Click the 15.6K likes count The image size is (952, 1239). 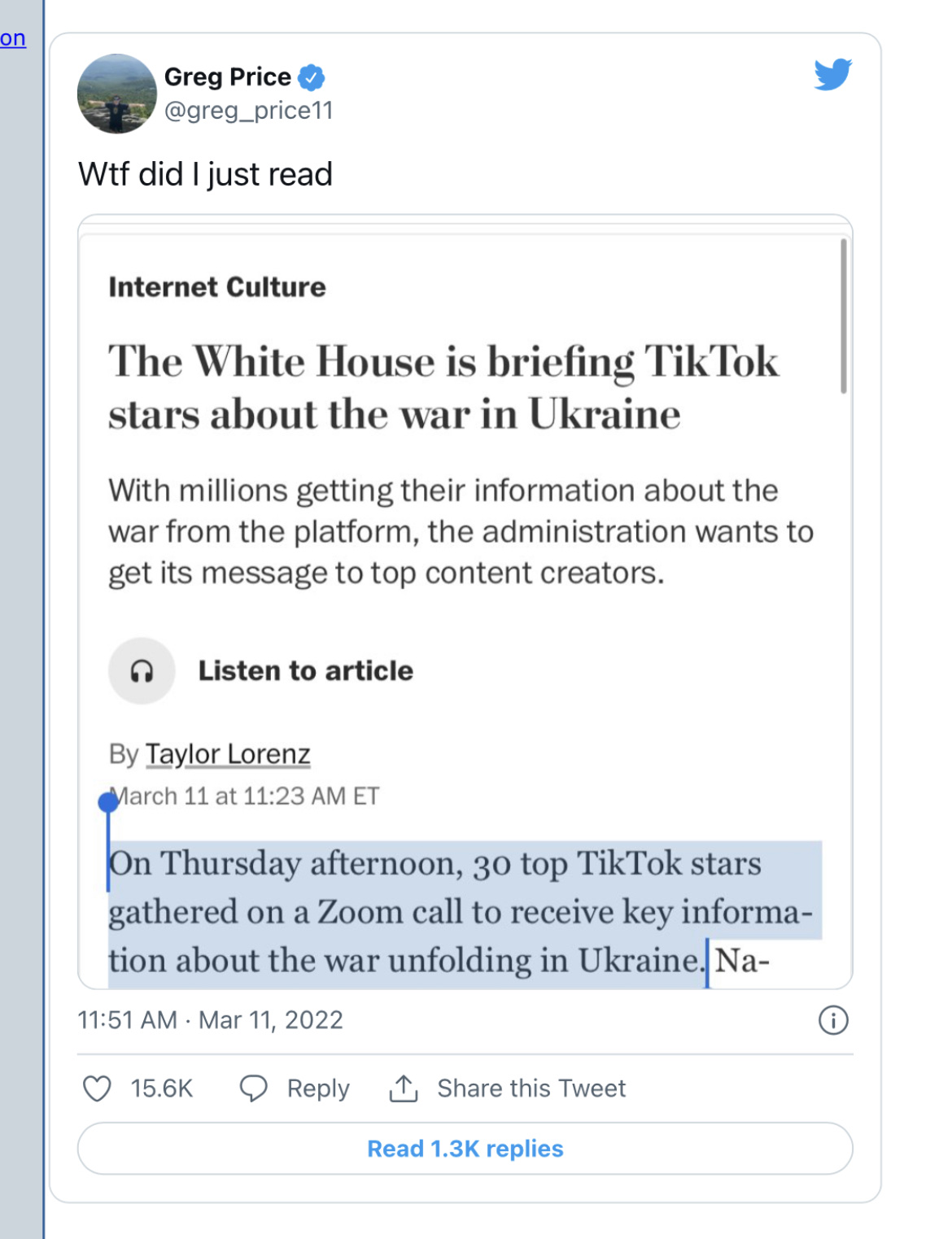162,1088
